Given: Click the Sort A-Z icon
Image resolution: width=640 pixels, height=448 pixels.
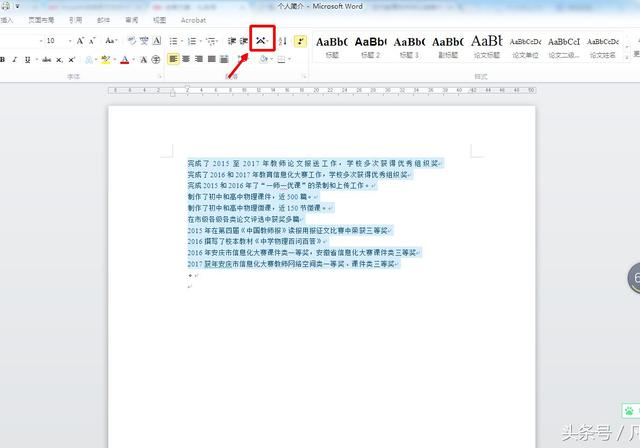Looking at the screenshot, I should pos(282,41).
